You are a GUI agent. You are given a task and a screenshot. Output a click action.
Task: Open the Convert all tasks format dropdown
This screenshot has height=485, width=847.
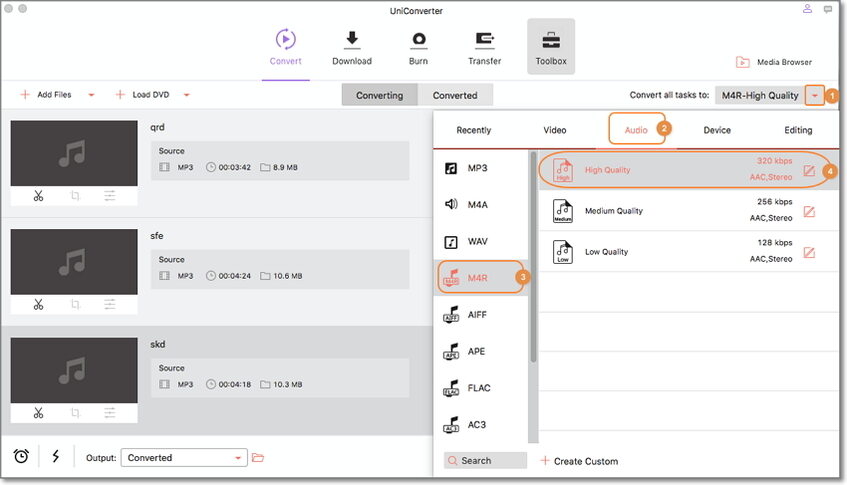point(814,96)
